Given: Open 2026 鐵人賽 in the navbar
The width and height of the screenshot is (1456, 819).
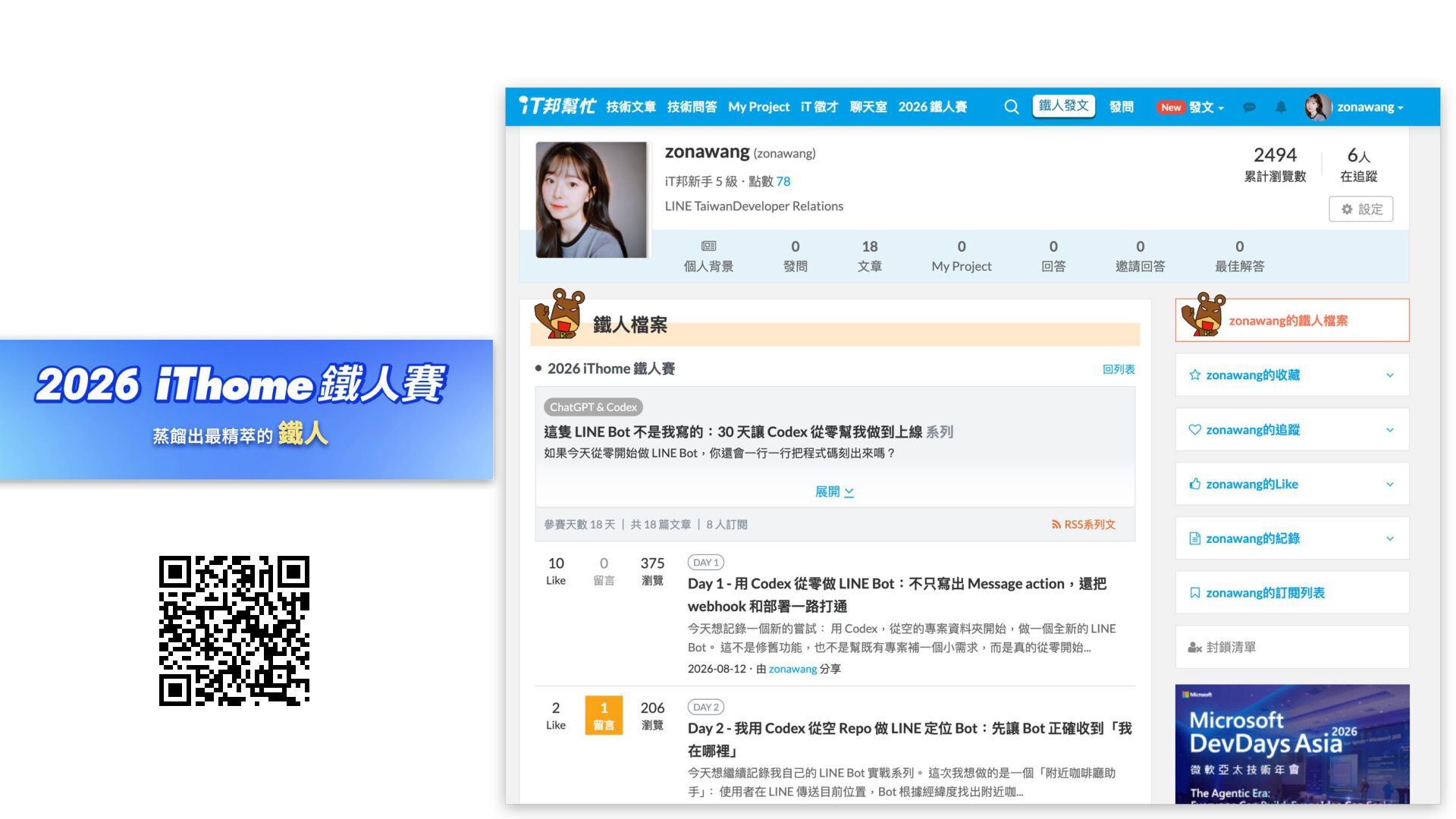Looking at the screenshot, I should point(933,107).
